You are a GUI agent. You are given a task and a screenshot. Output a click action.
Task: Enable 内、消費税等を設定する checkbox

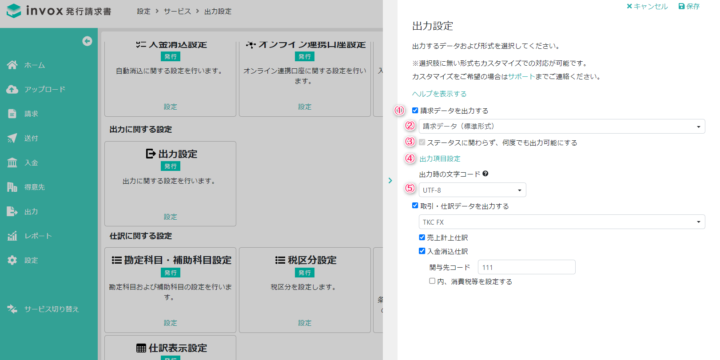[x=432, y=281]
